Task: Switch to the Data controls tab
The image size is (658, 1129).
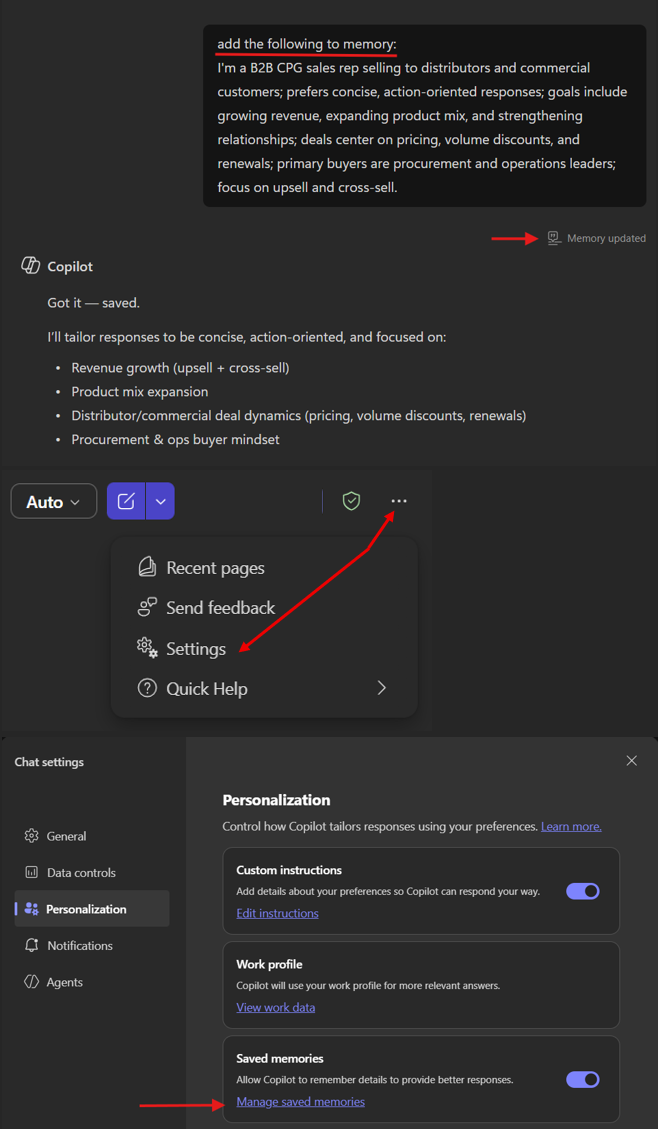Action: tap(92, 873)
